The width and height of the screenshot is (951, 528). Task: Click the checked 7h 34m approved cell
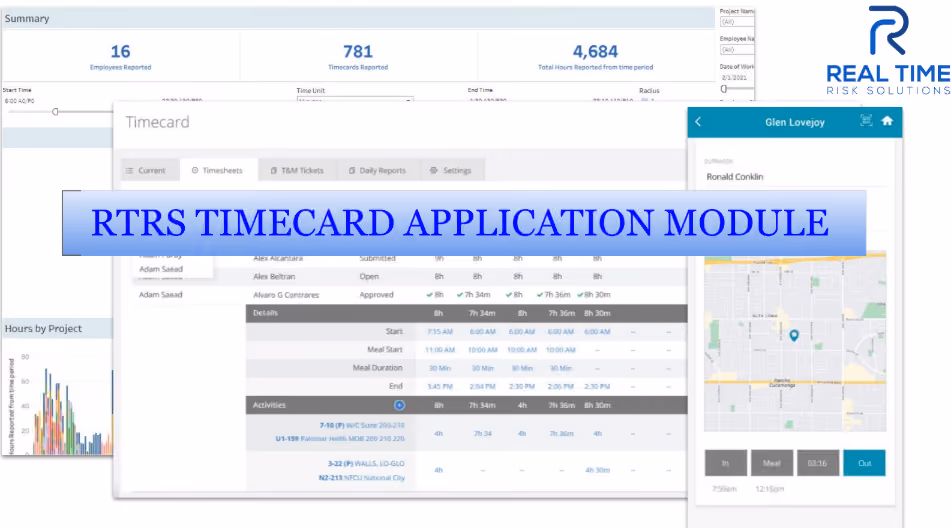pyautogui.click(x=474, y=295)
